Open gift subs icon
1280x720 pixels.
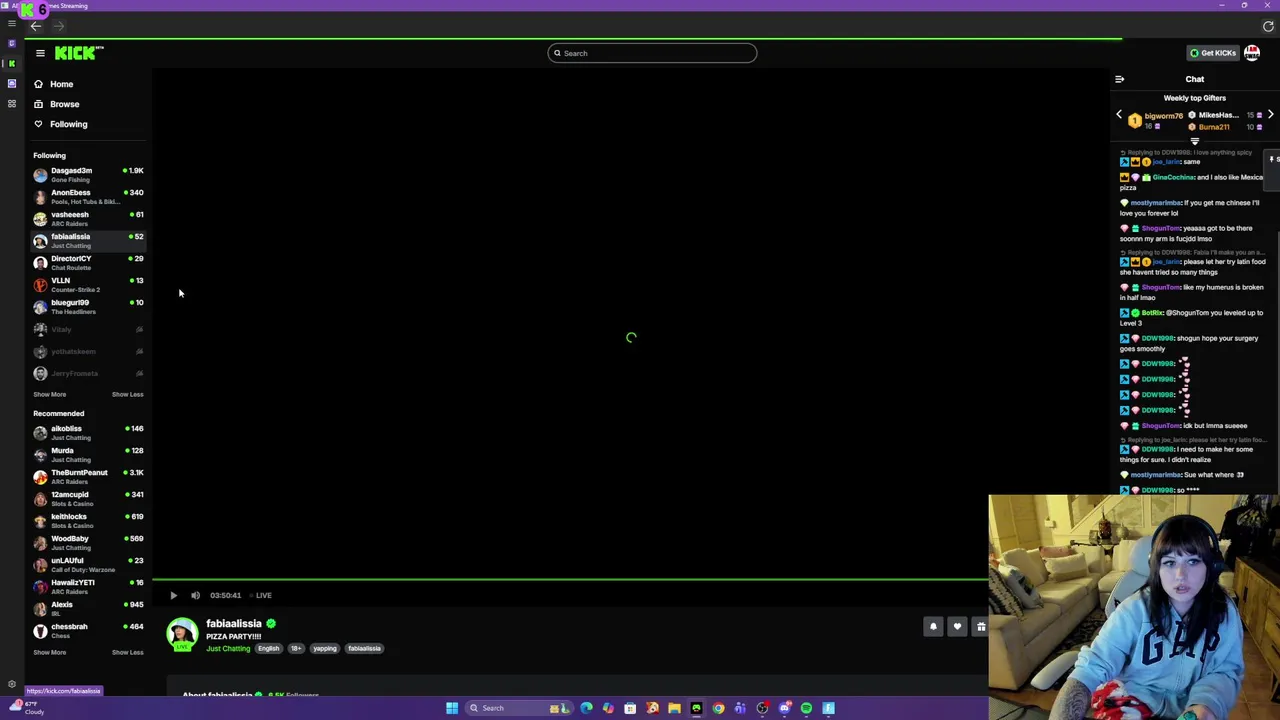(x=980, y=627)
